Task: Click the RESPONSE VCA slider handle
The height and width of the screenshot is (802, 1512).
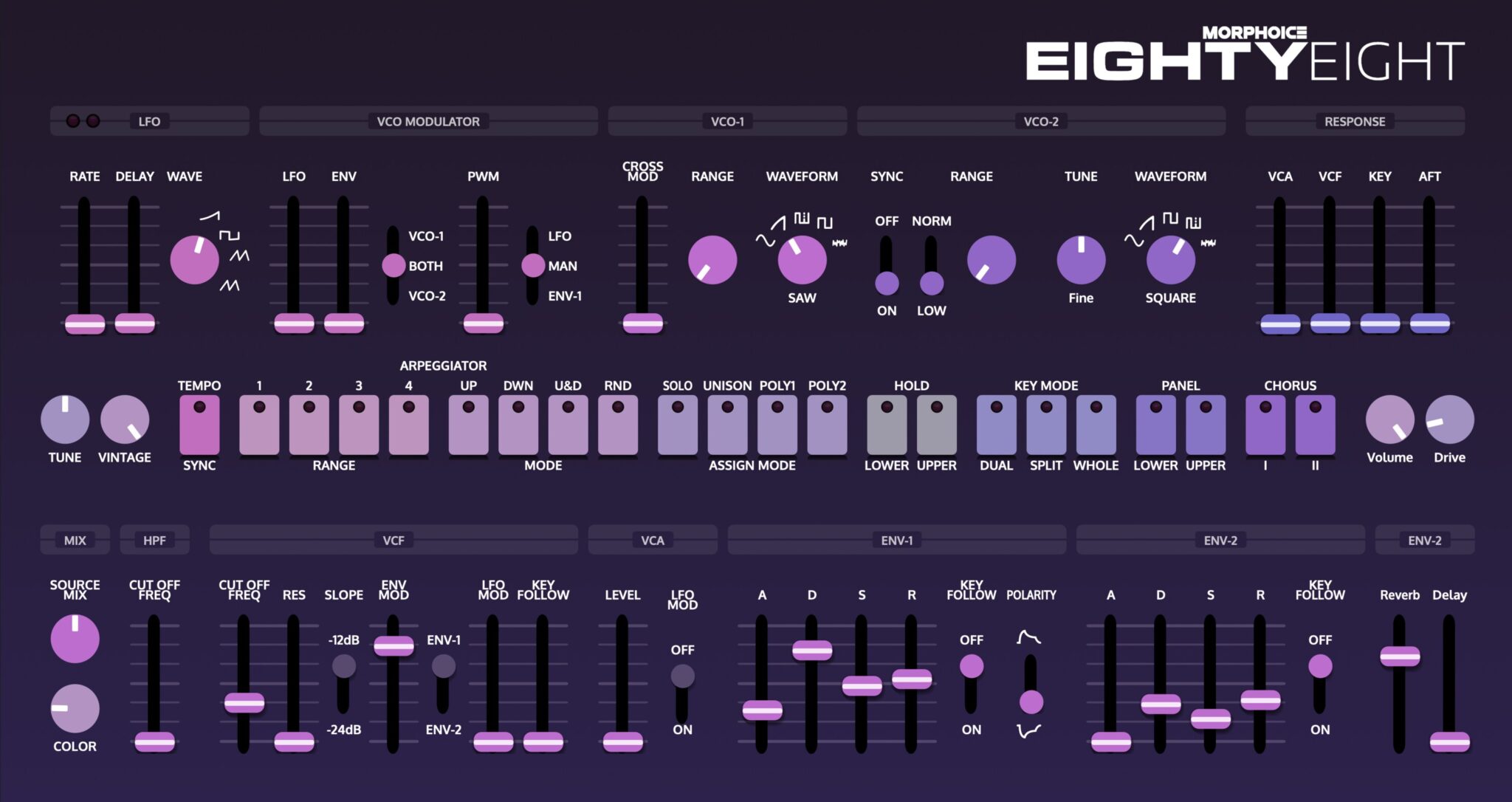Action: pyautogui.click(x=1280, y=323)
